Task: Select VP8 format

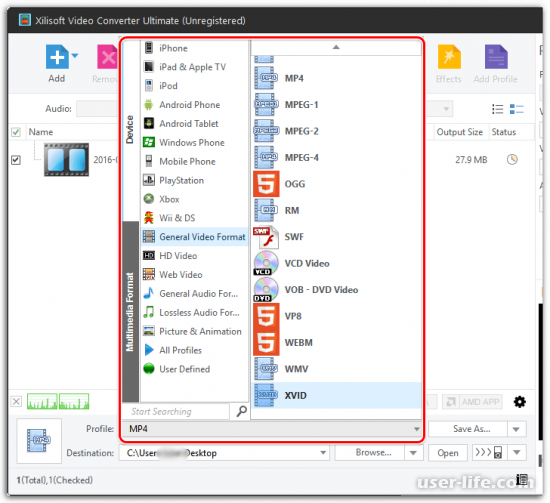Action: 337,316
